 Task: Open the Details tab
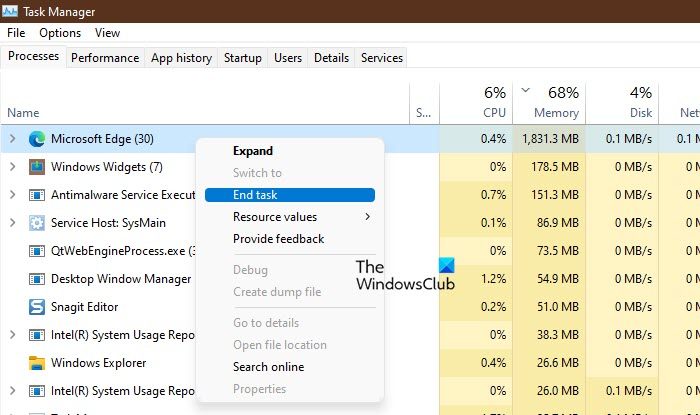[331, 58]
